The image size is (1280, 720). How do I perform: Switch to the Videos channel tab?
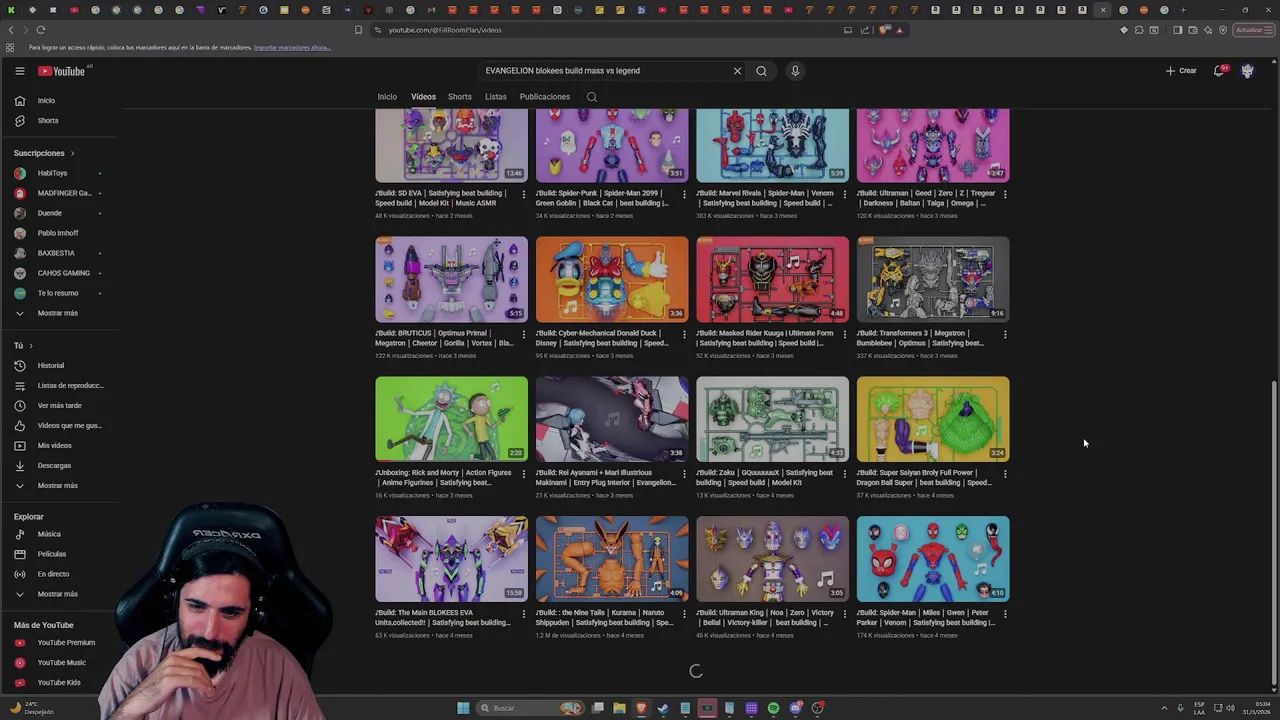423,97
